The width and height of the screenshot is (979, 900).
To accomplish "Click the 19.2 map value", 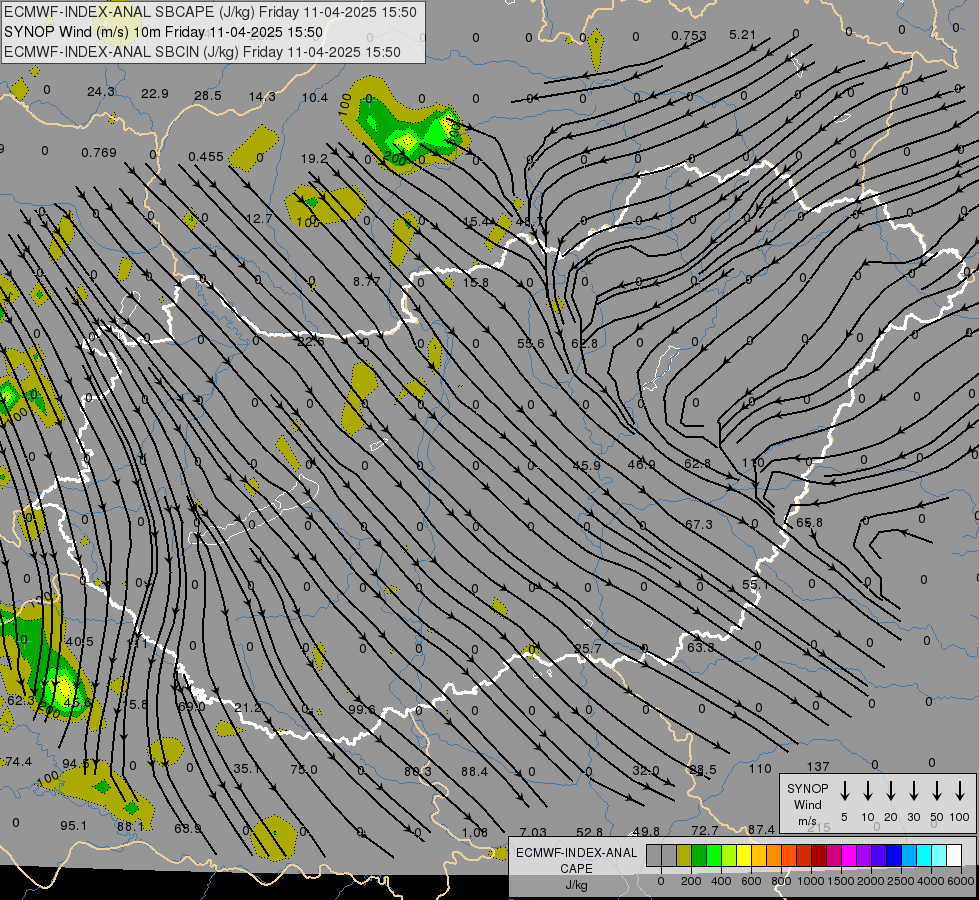I will 314,159.
